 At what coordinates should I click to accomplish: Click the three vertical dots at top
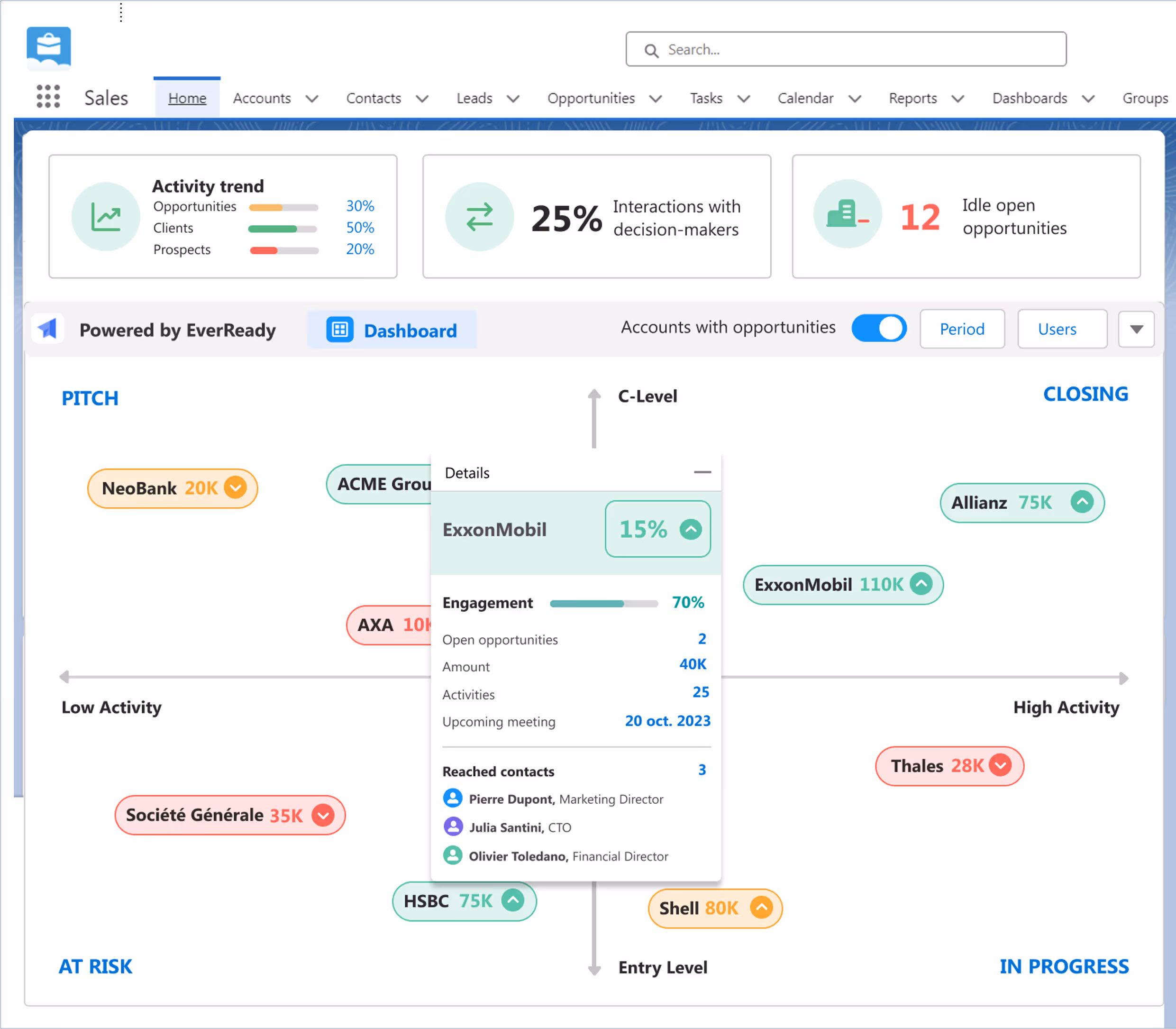[121, 12]
